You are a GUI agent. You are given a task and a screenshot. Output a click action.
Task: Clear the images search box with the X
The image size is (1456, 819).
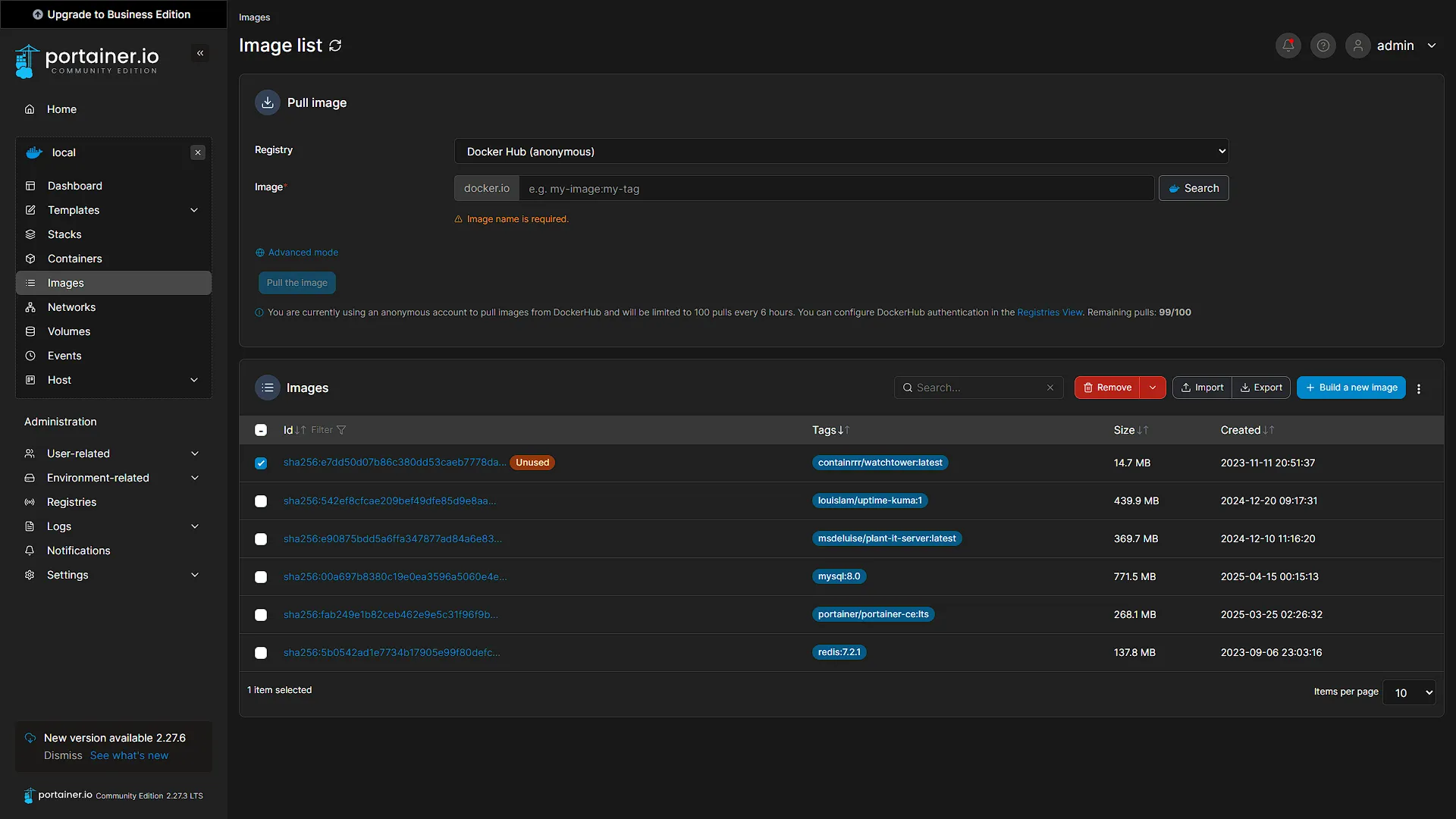[1050, 388]
